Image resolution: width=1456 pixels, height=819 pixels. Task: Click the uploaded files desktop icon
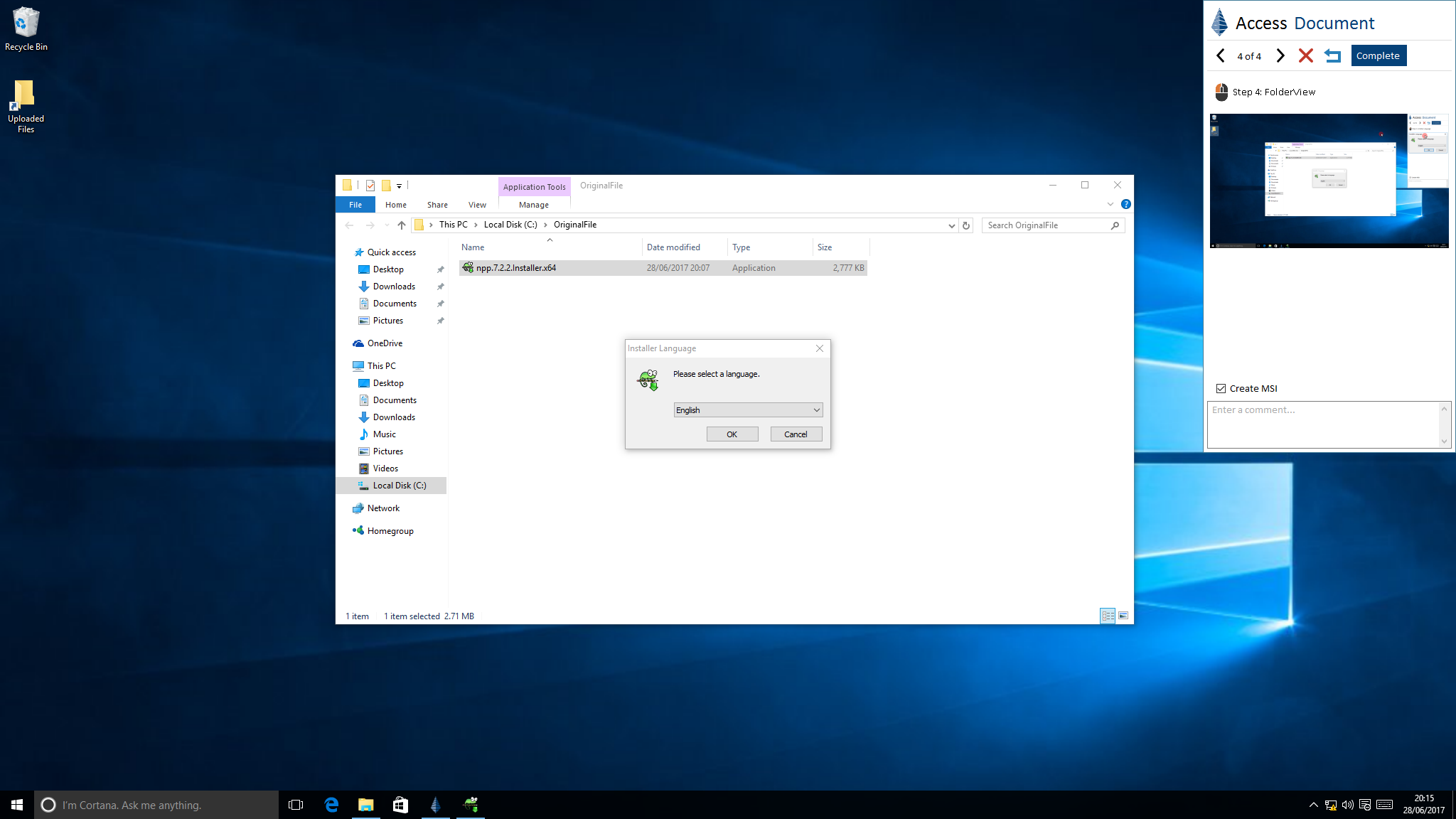[x=24, y=106]
